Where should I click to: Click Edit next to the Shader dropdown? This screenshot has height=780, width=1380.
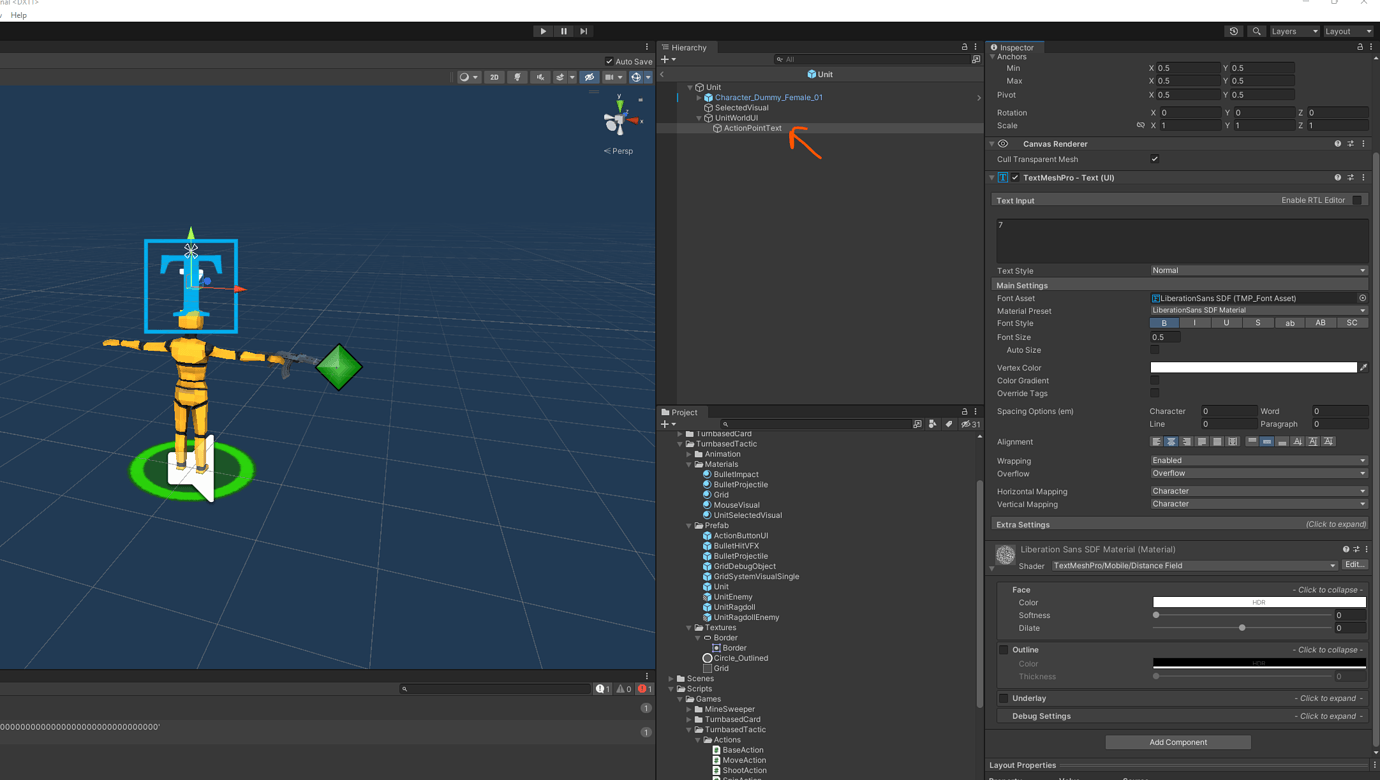click(1356, 565)
